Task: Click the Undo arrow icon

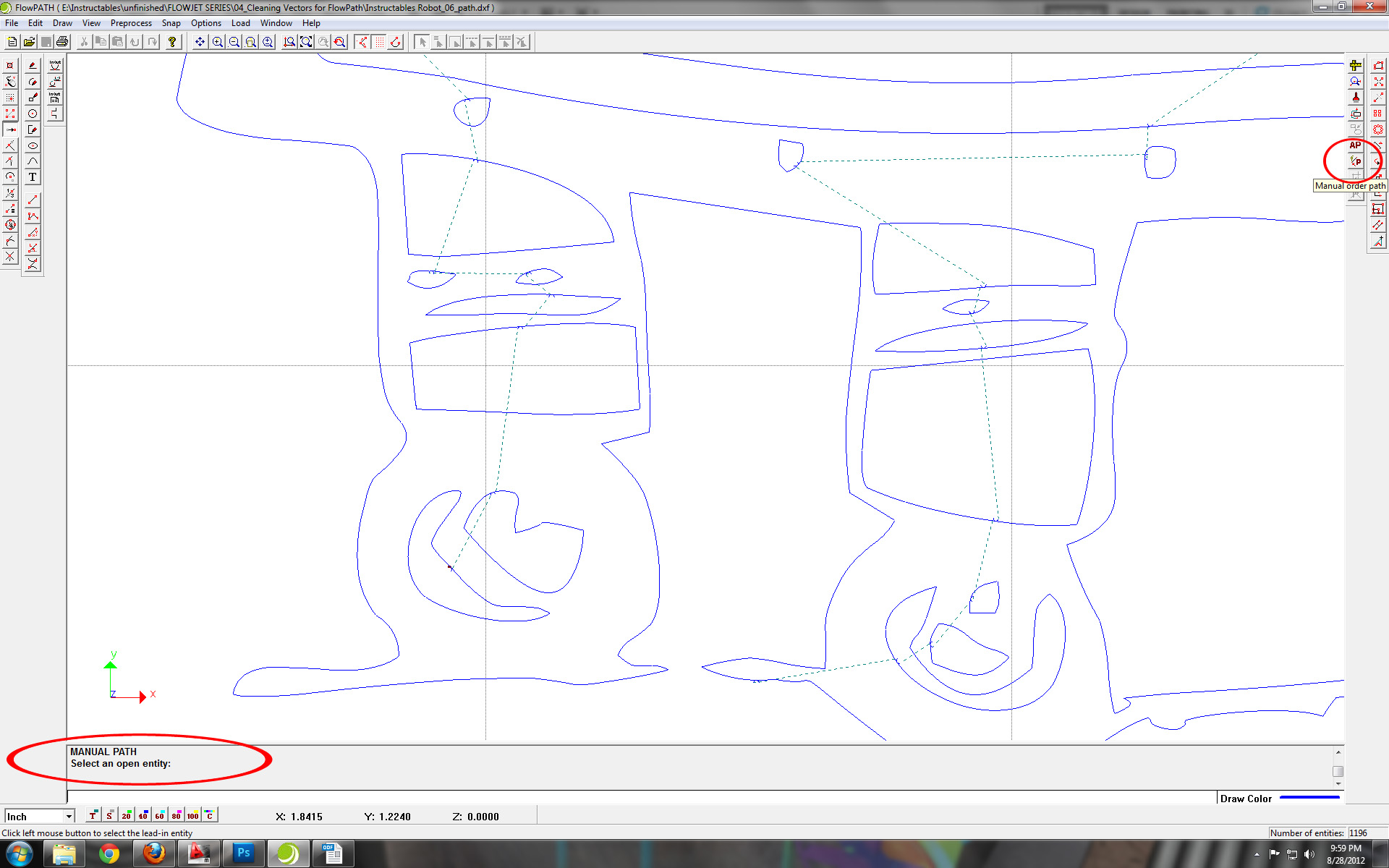Action: [x=135, y=41]
